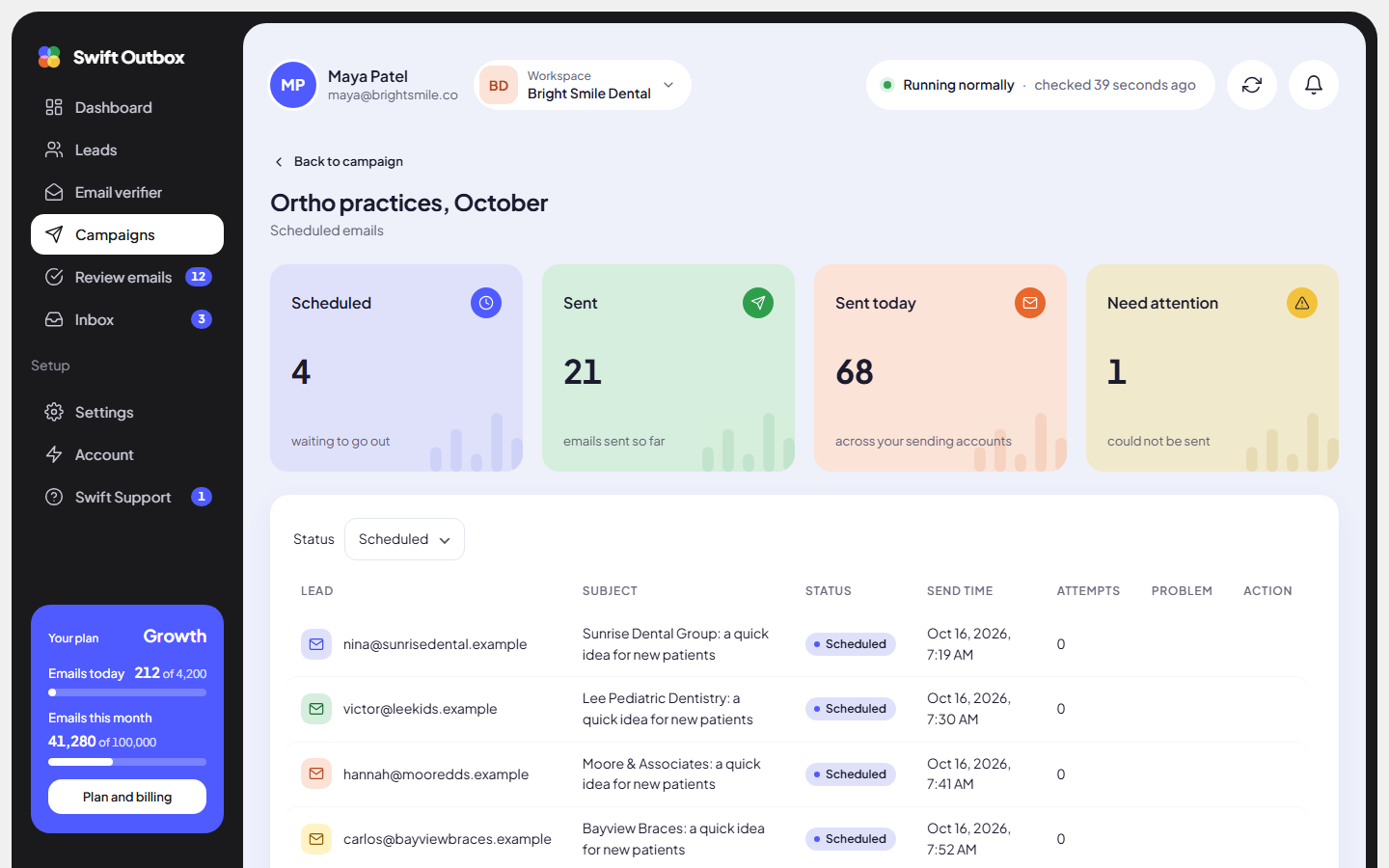Click the Inbox unread count badge 3

[x=202, y=319]
